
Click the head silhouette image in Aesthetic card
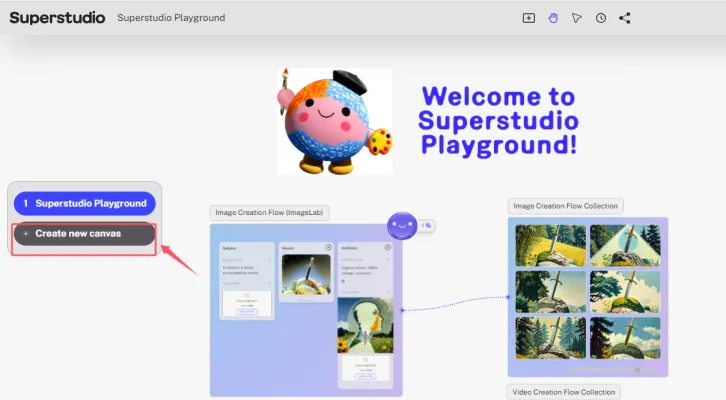pos(365,326)
